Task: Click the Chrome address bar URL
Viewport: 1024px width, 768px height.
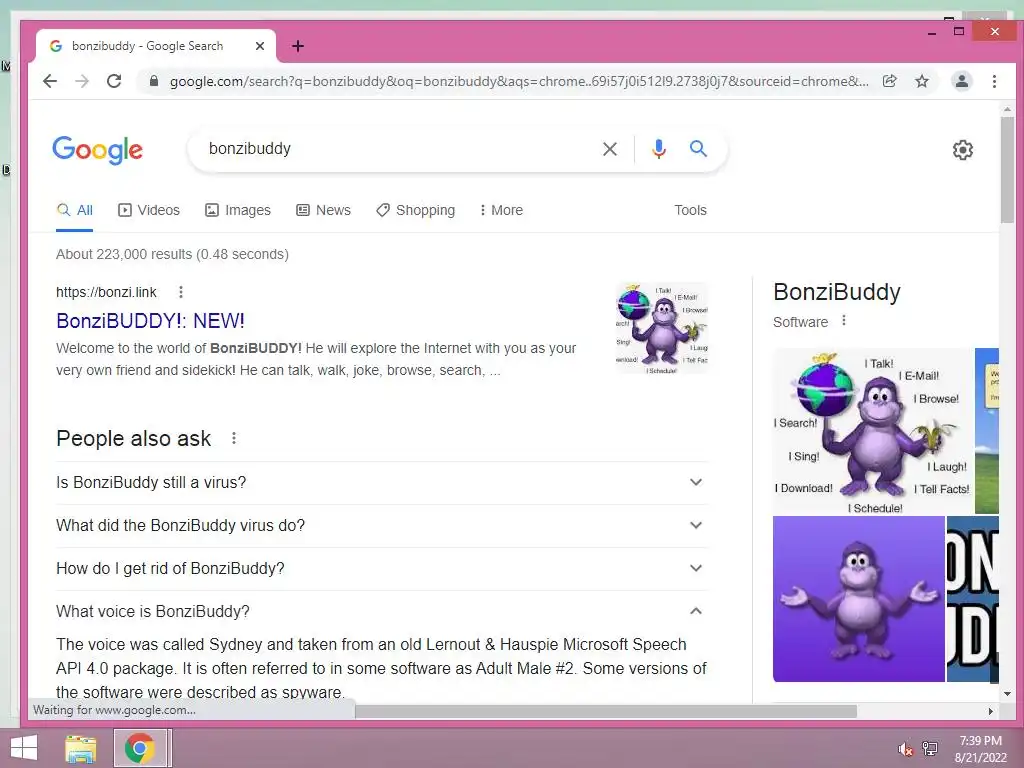Action: pos(519,81)
